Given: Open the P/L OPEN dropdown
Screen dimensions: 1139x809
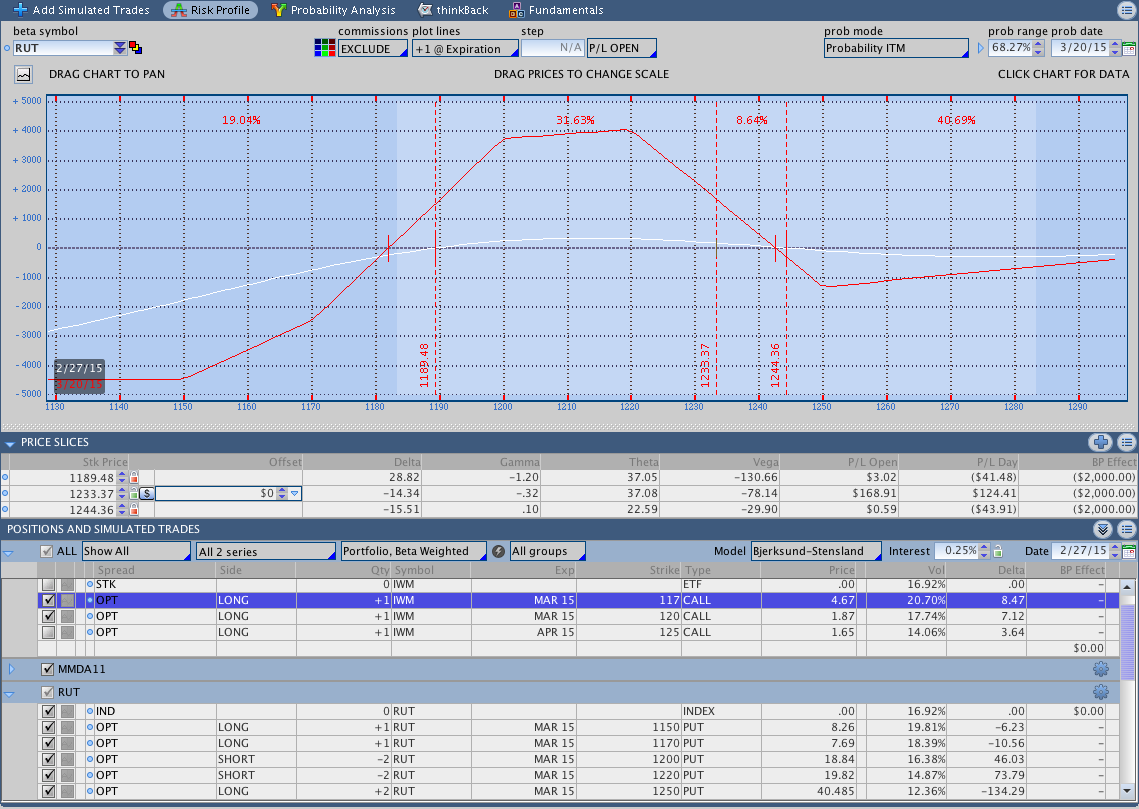Looking at the screenshot, I should pyautogui.click(x=622, y=48).
